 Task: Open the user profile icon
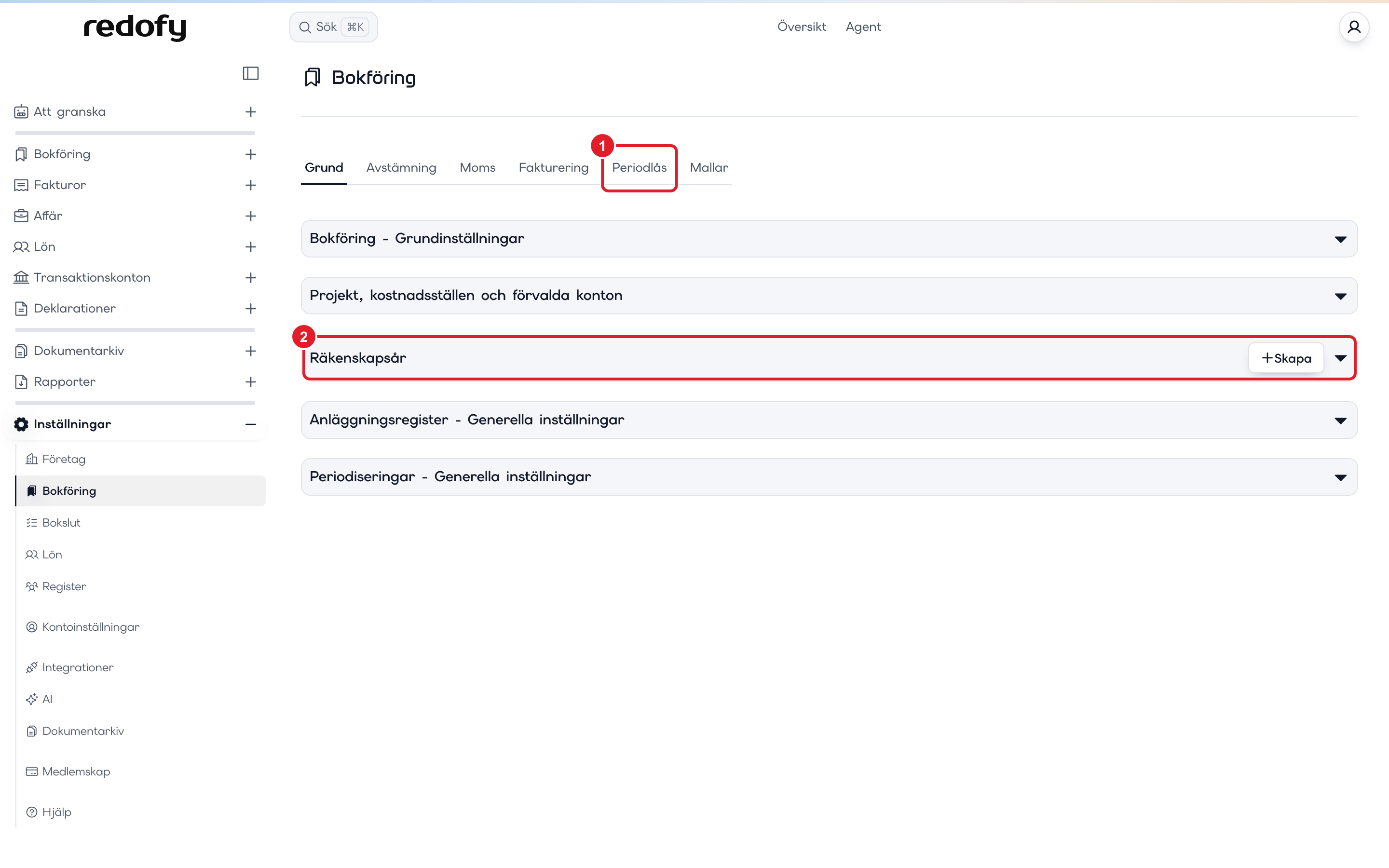tap(1353, 27)
